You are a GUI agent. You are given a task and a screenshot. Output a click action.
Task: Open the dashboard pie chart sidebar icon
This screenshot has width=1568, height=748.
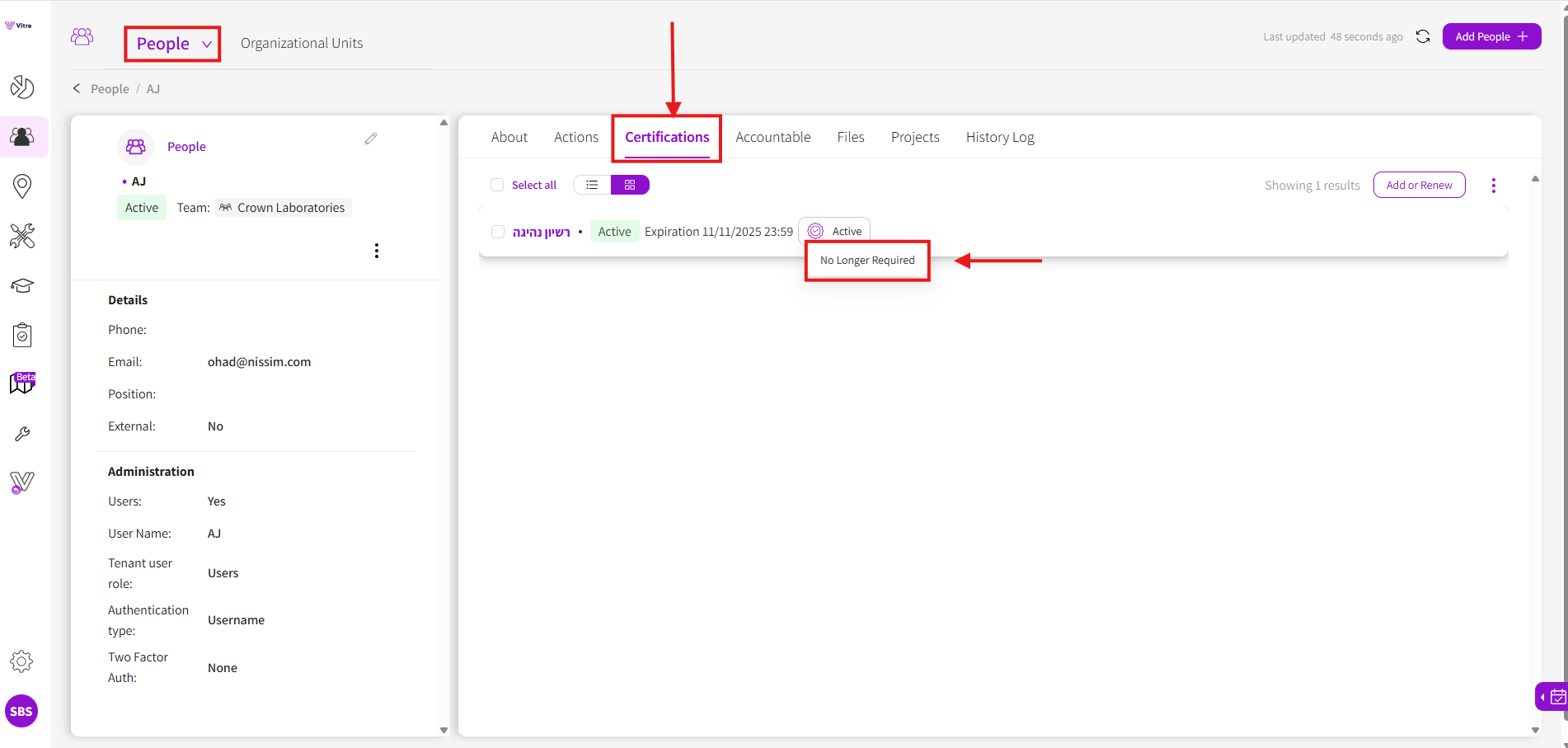22,87
